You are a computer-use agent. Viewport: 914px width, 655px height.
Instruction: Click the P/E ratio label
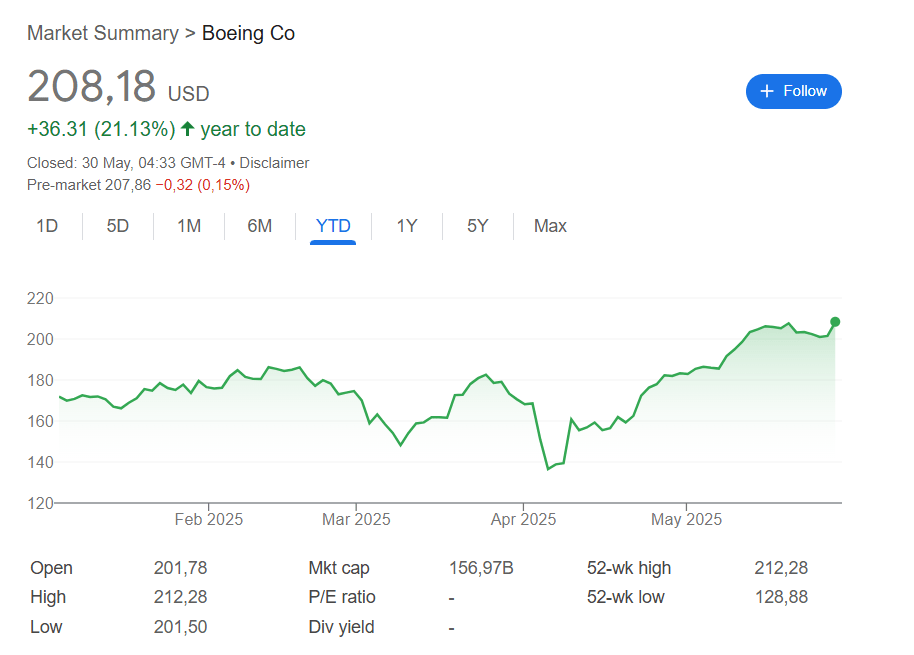pos(342,597)
